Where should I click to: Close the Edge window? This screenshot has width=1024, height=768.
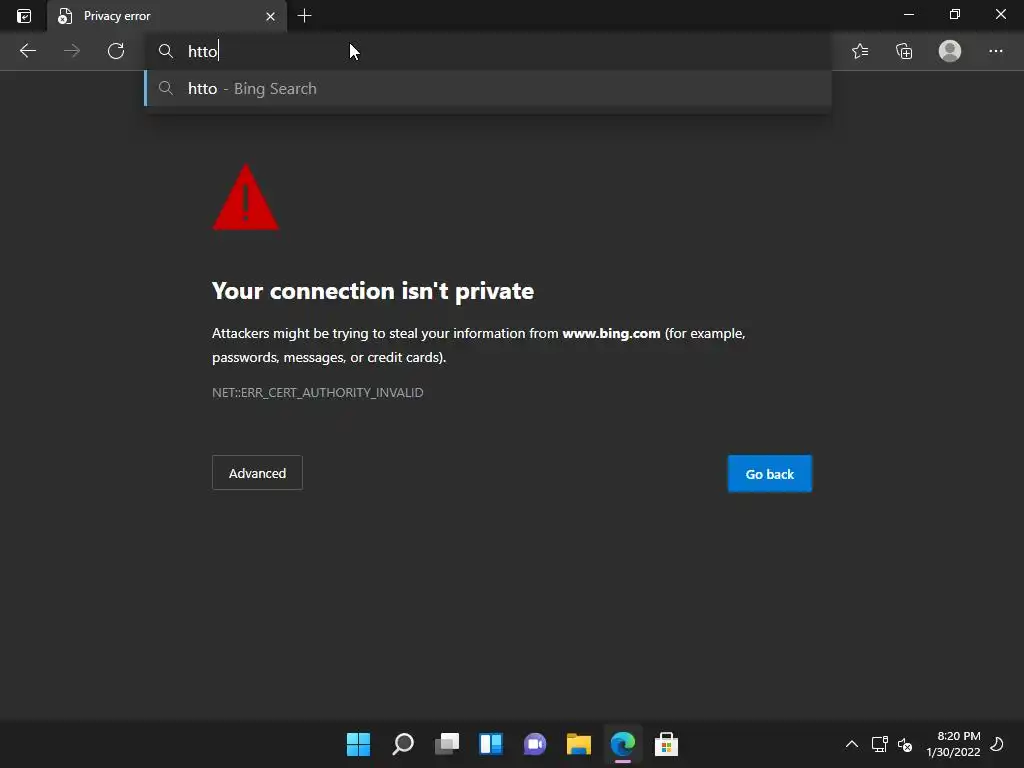click(x=1000, y=14)
